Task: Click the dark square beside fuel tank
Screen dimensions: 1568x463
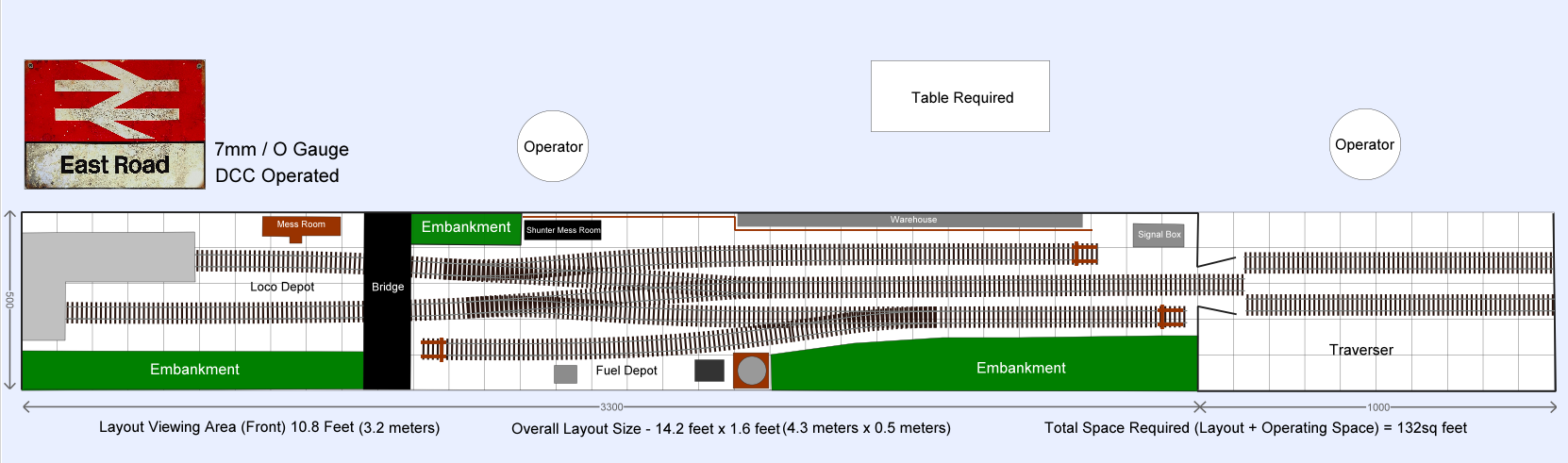Action: [x=709, y=371]
